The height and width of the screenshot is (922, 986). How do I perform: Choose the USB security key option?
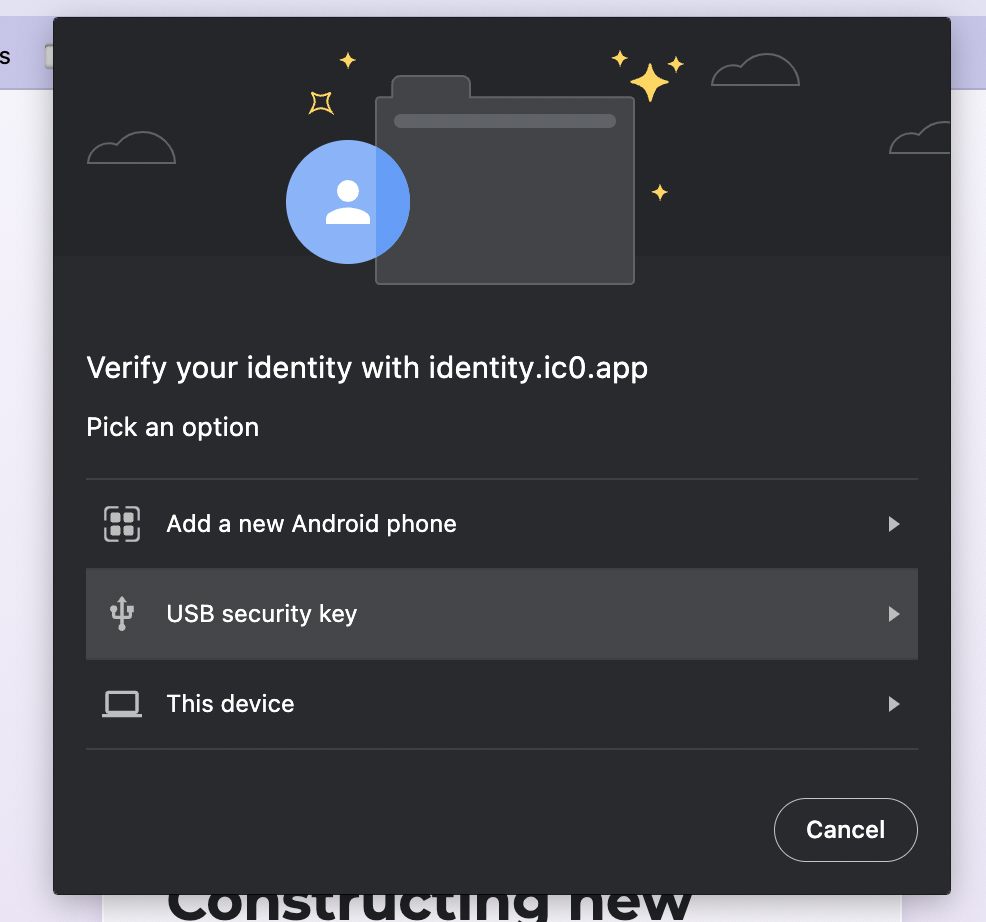pos(502,614)
